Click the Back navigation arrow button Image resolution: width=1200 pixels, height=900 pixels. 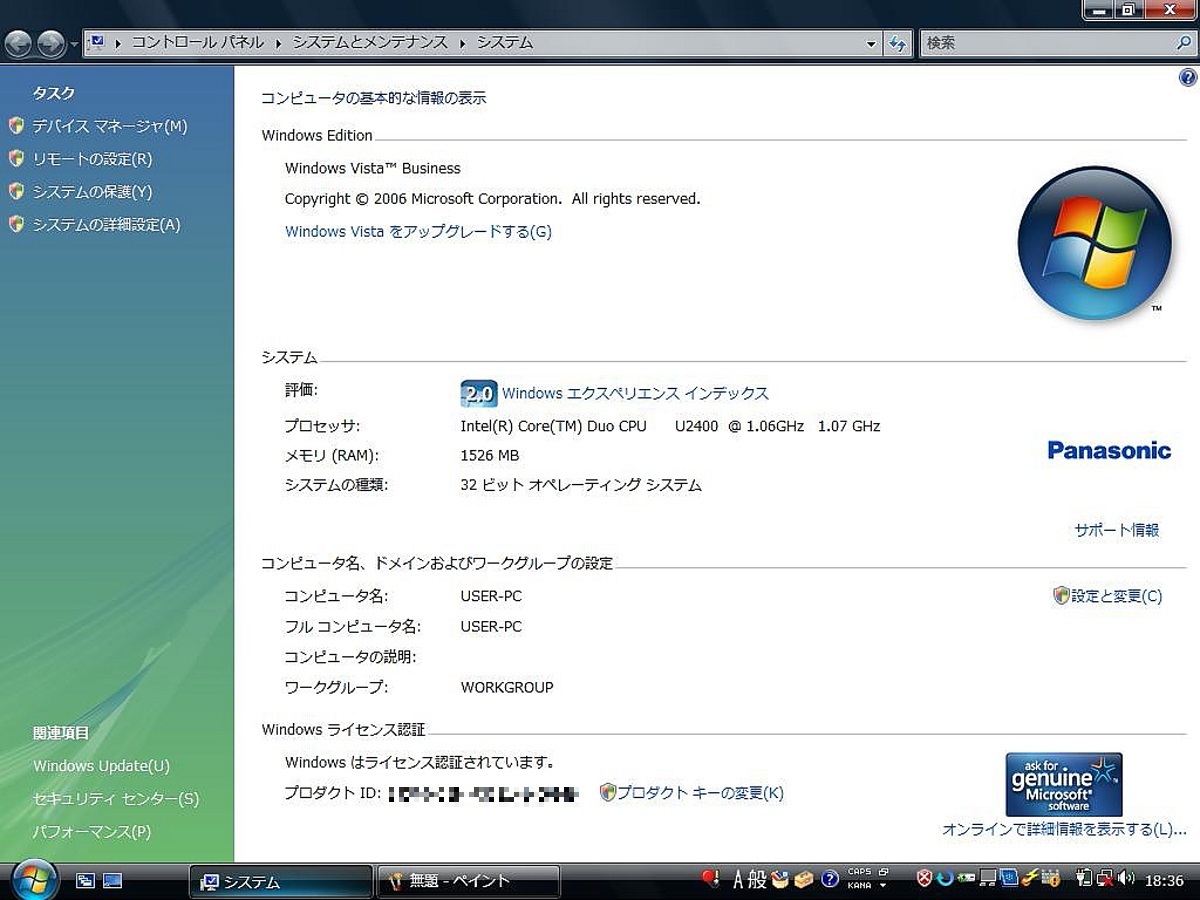20,43
